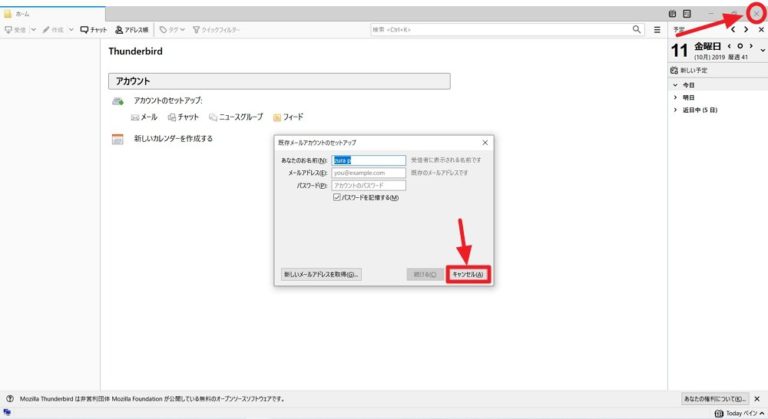This screenshot has height=419, width=768.
Task: Close the mail account setup dialog
Action: [x=485, y=143]
